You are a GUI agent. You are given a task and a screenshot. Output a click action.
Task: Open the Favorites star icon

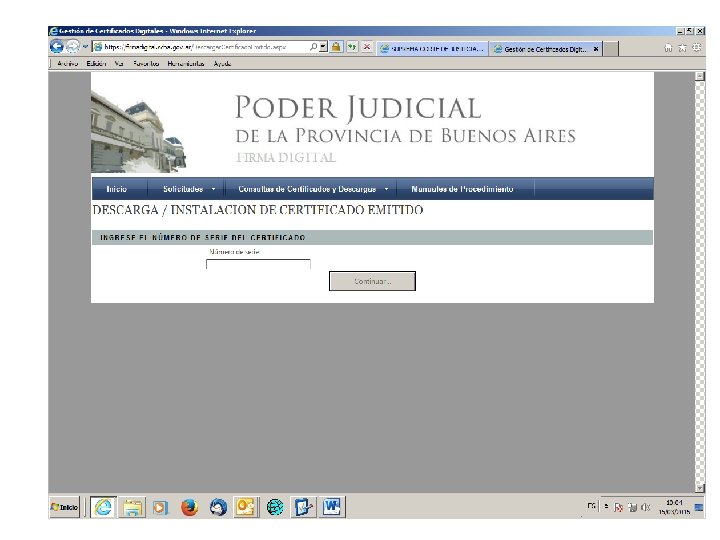(682, 48)
